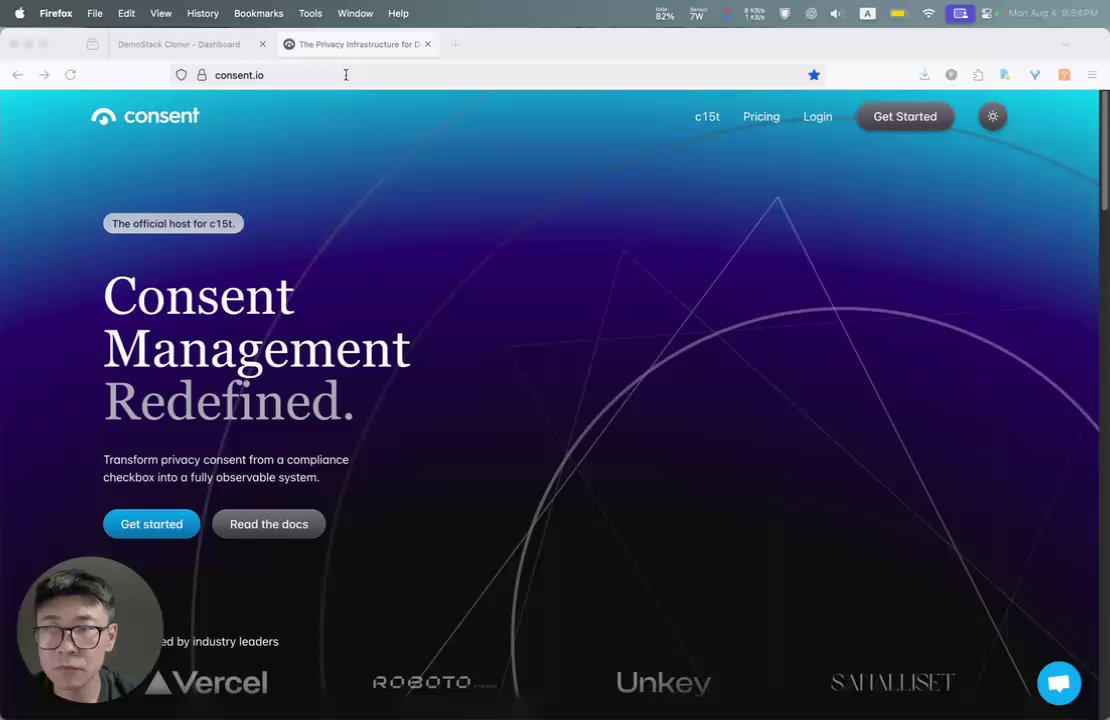Open Control Center from menu bar
Viewport: 1110px width, 720px height.
click(988, 13)
